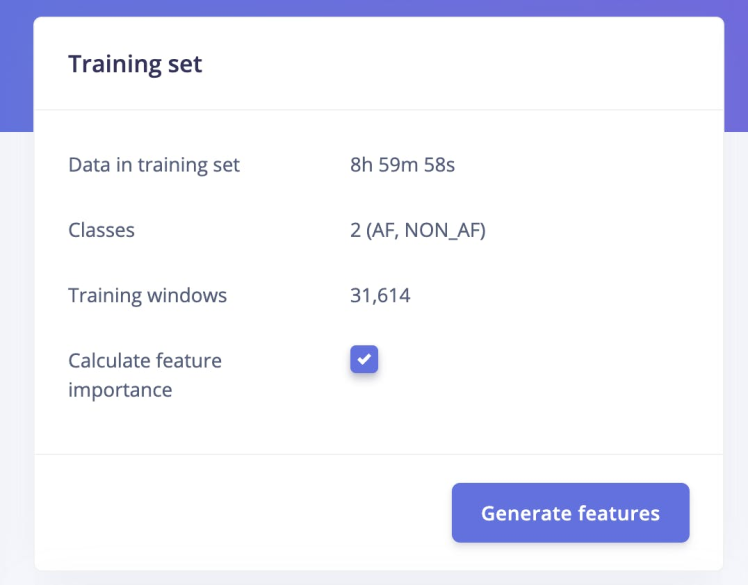Select the Classes row label

pyautogui.click(x=101, y=230)
